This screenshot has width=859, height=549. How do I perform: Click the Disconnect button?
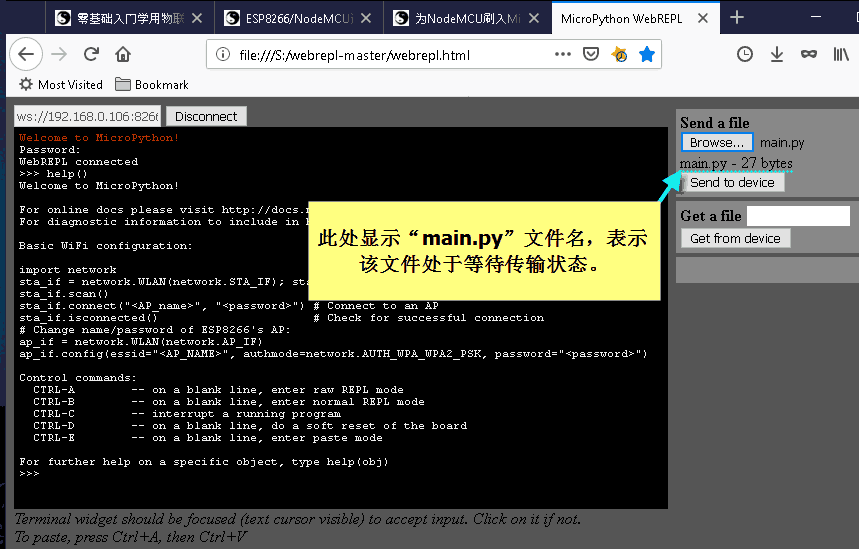206,116
